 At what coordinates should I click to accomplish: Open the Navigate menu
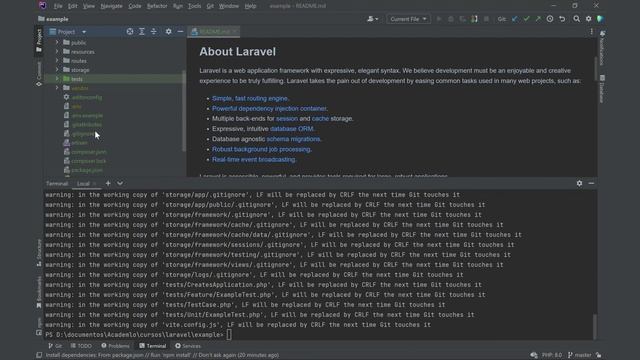111,6
